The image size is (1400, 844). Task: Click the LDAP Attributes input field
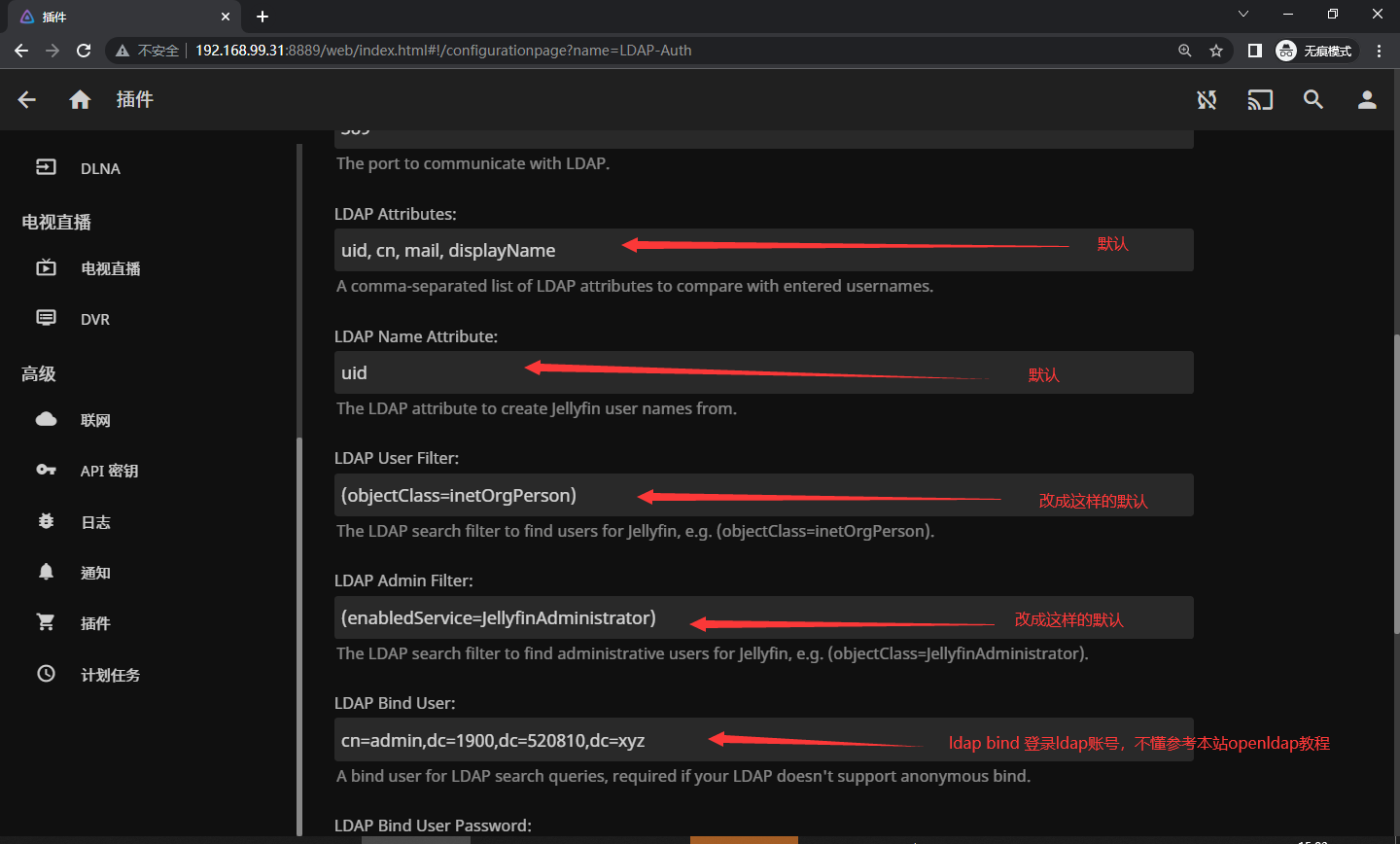tap(763, 250)
